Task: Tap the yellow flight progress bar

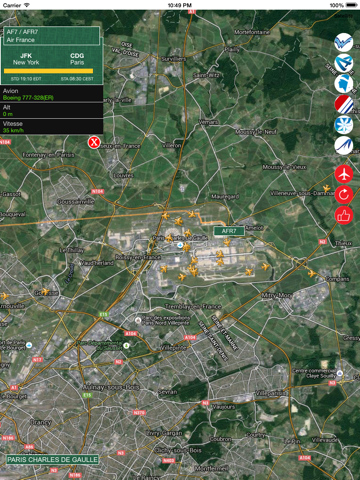Action: tap(48, 71)
